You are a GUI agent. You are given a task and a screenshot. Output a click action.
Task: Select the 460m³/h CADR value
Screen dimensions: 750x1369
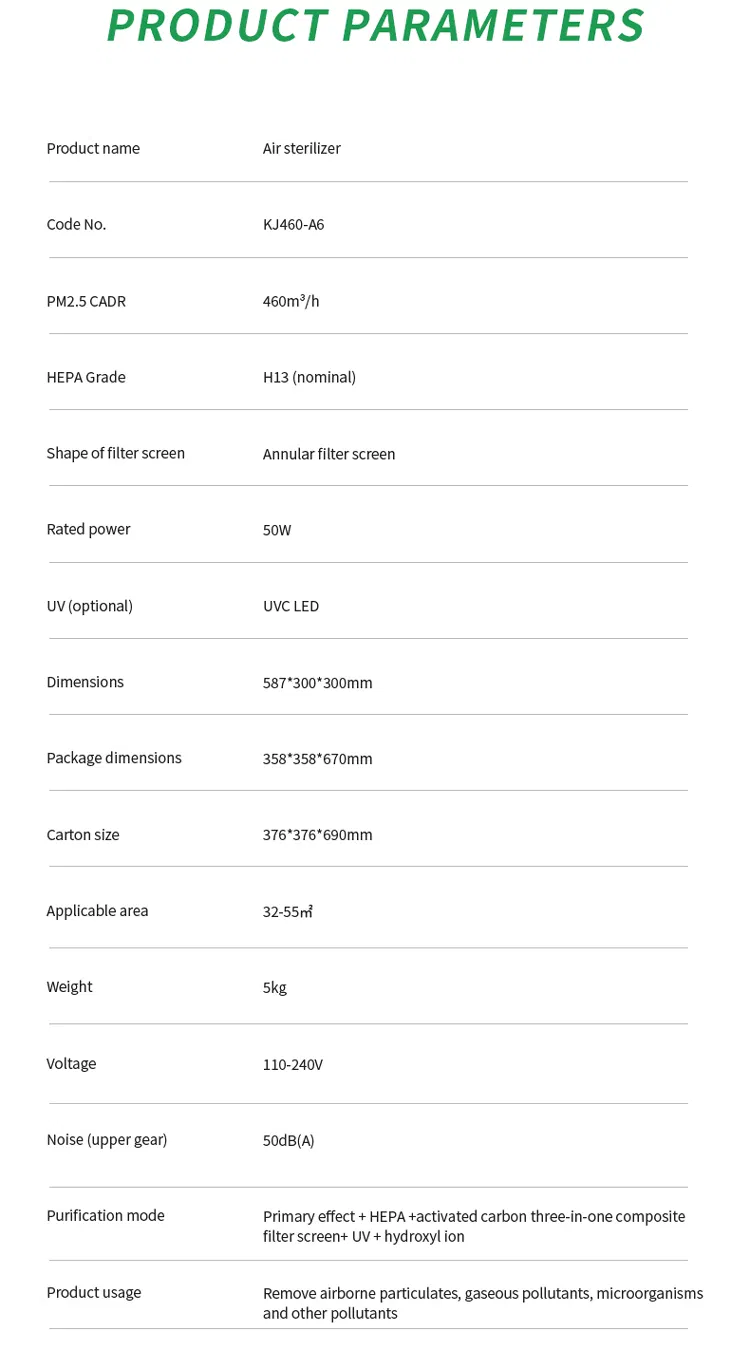[291, 301]
